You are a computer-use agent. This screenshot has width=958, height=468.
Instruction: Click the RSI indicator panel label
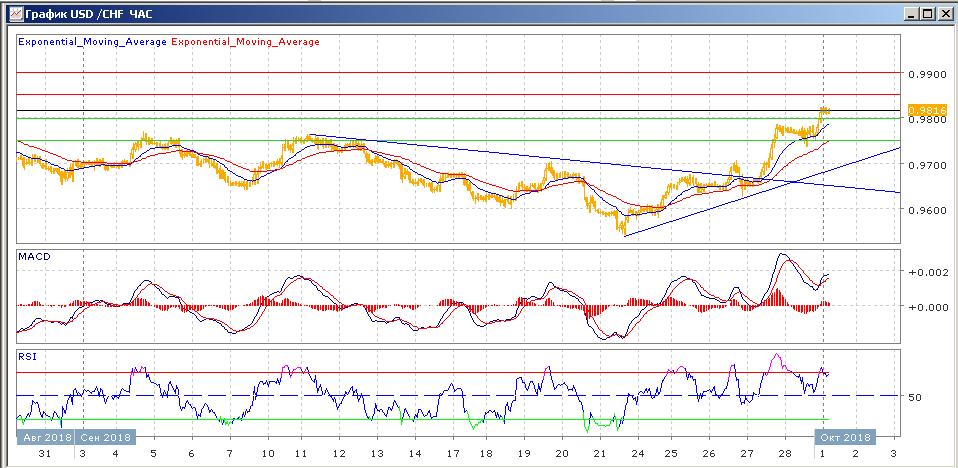click(28, 355)
